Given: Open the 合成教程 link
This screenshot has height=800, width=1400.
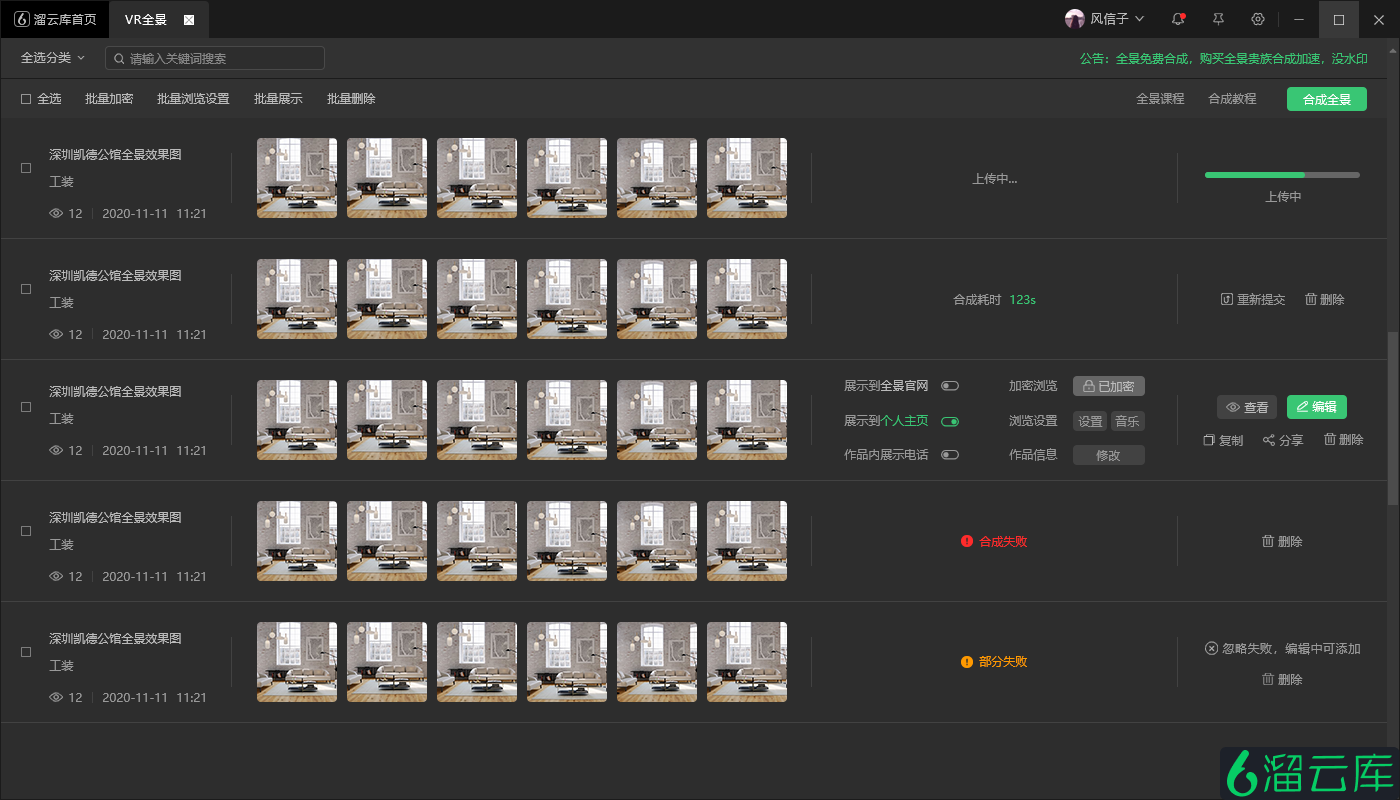Looking at the screenshot, I should pos(1232,99).
